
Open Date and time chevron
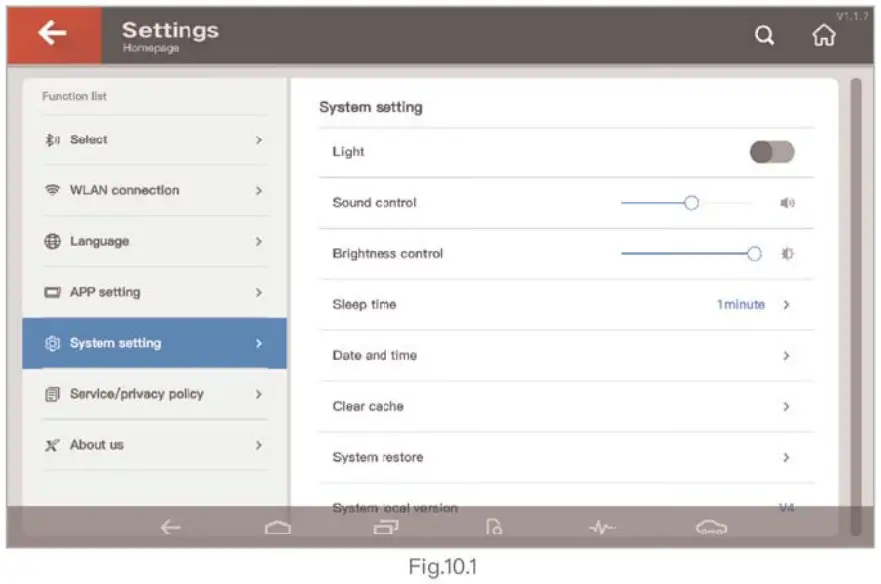[x=786, y=356]
